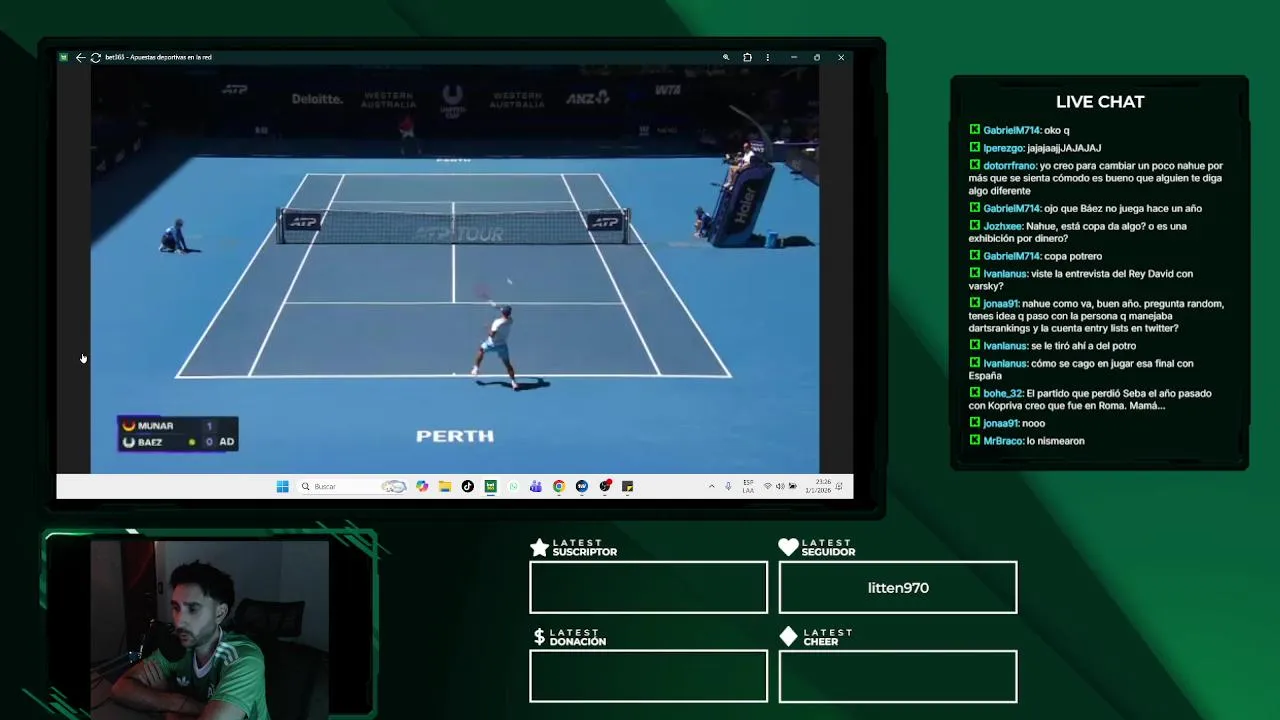
Task: Select Ivanlanus message about final con España
Action: (1081, 370)
